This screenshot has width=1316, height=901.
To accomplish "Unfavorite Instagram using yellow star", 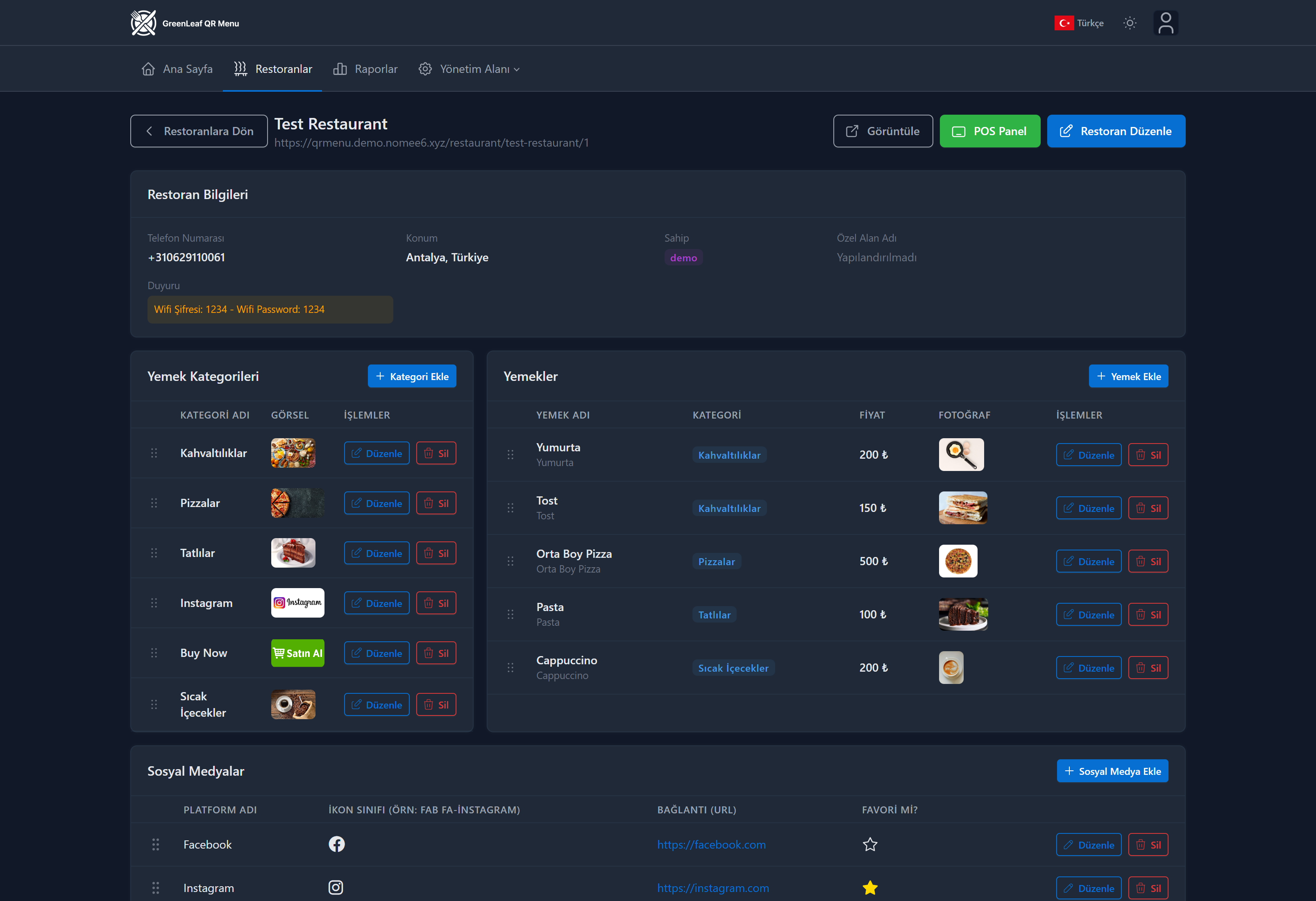I will click(870, 888).
